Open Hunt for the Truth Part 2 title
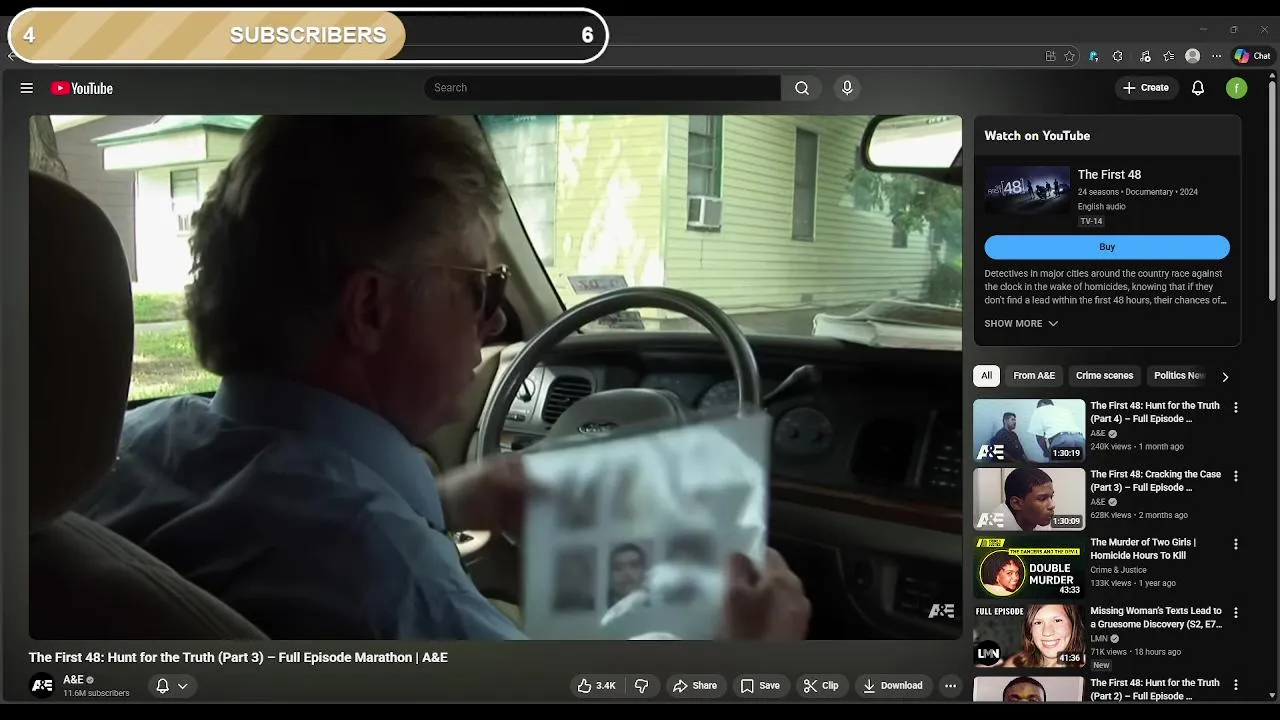1280x720 pixels. [1155, 689]
